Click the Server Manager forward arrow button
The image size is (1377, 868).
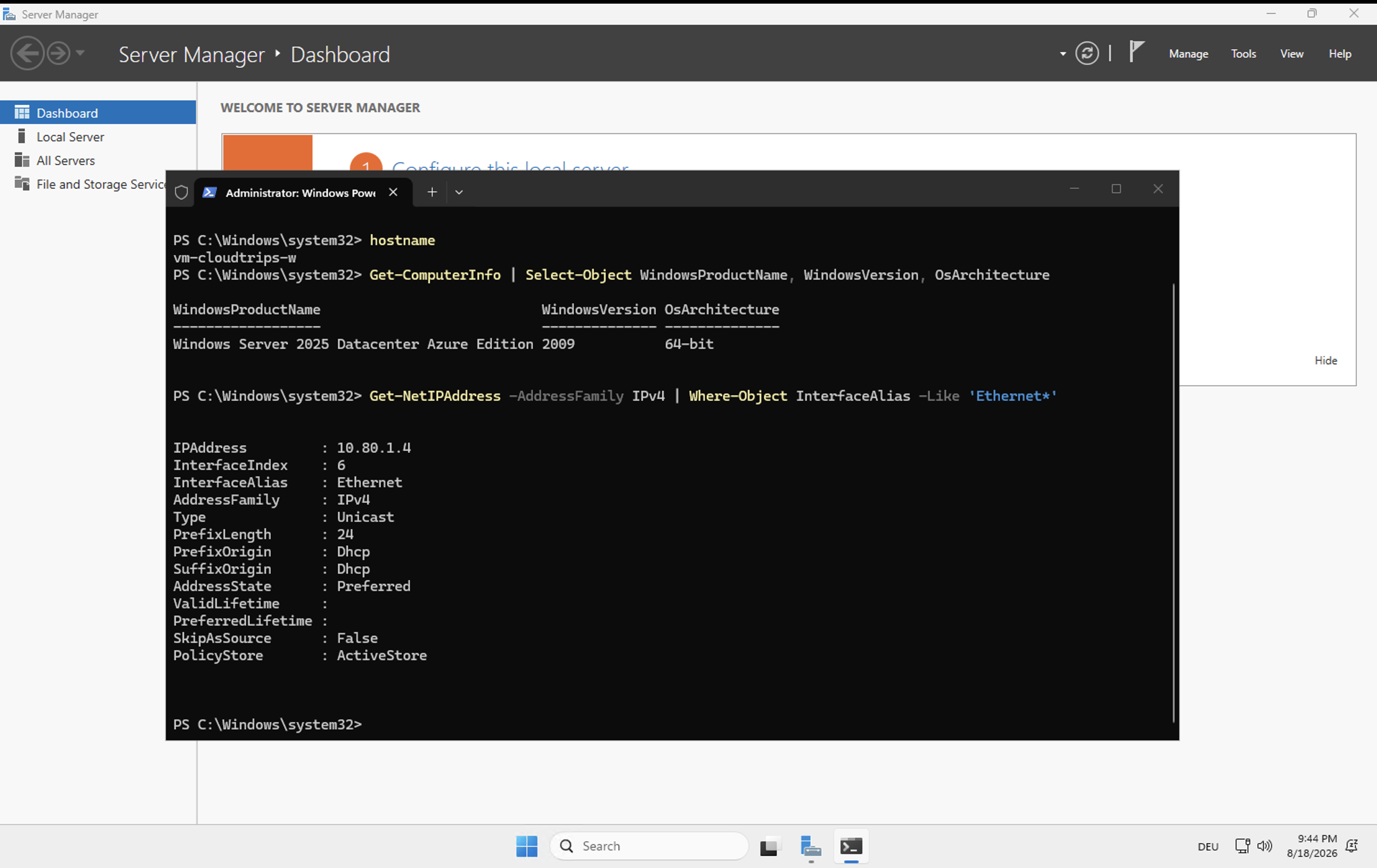[58, 54]
